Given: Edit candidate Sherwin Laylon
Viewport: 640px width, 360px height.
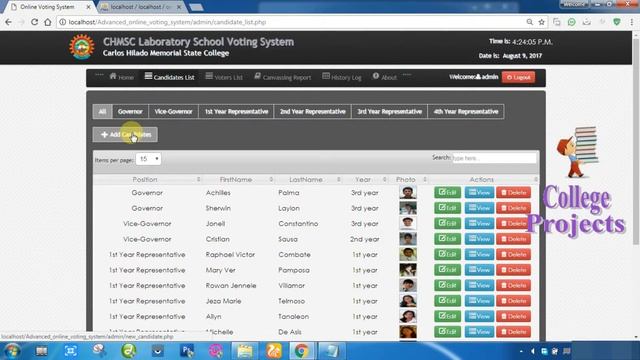Looking at the screenshot, I should 447,208.
